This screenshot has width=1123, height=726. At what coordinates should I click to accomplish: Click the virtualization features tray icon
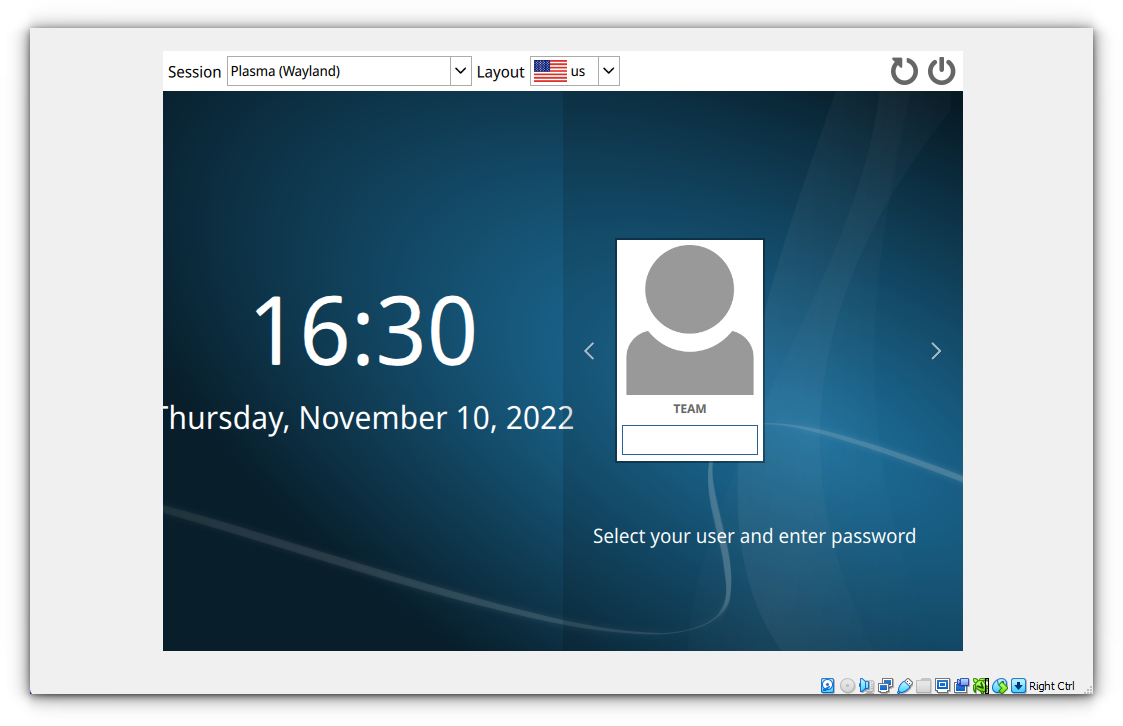(980, 685)
